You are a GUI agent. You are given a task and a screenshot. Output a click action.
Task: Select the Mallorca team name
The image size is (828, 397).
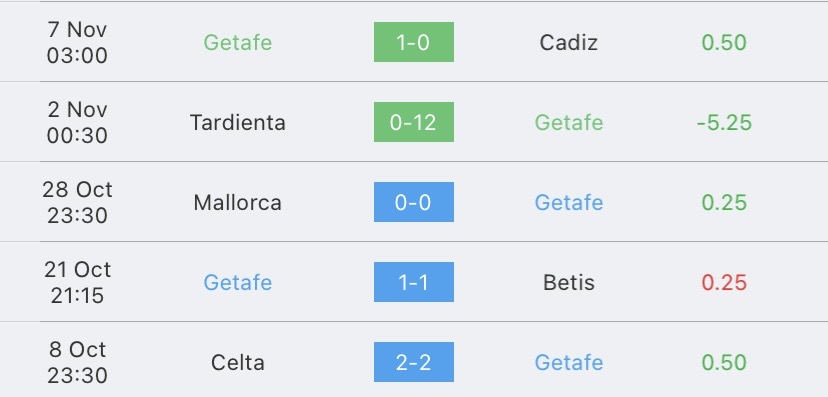(x=238, y=202)
